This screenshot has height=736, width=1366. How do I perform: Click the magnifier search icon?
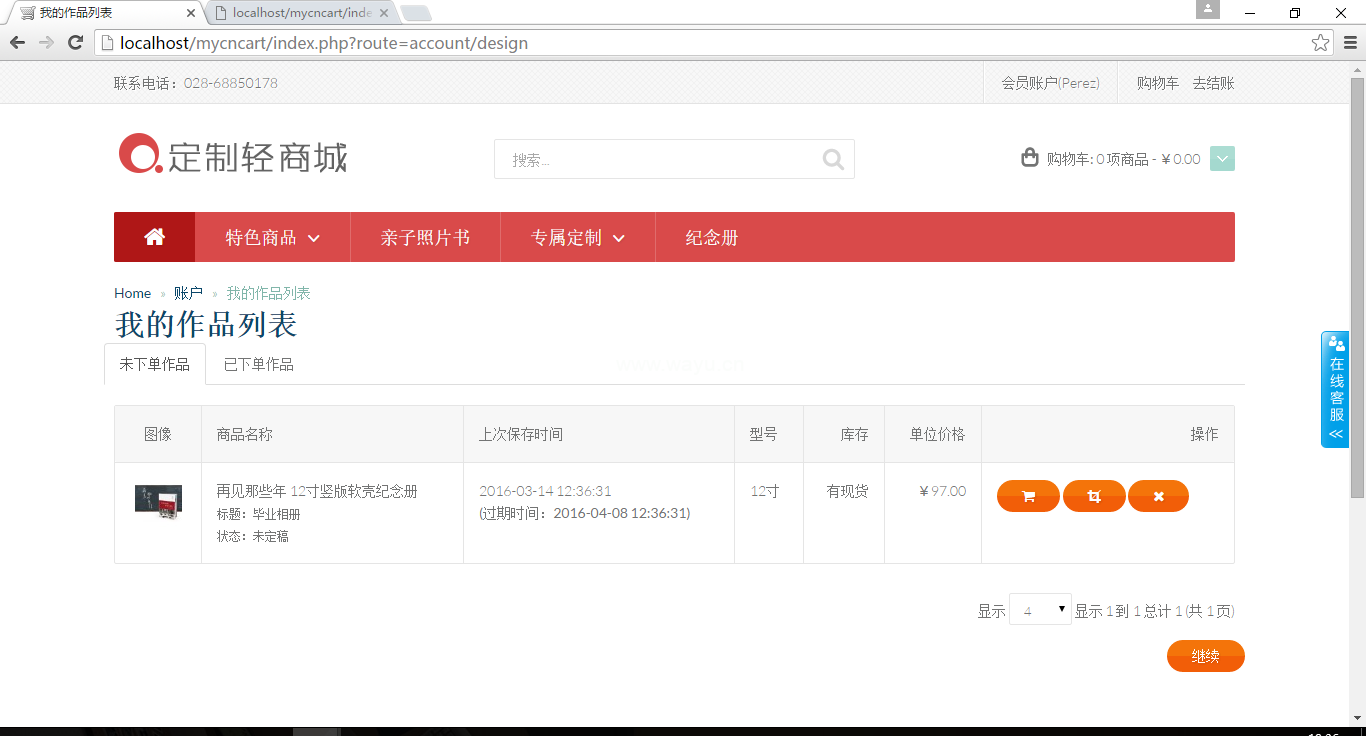[x=833, y=159]
